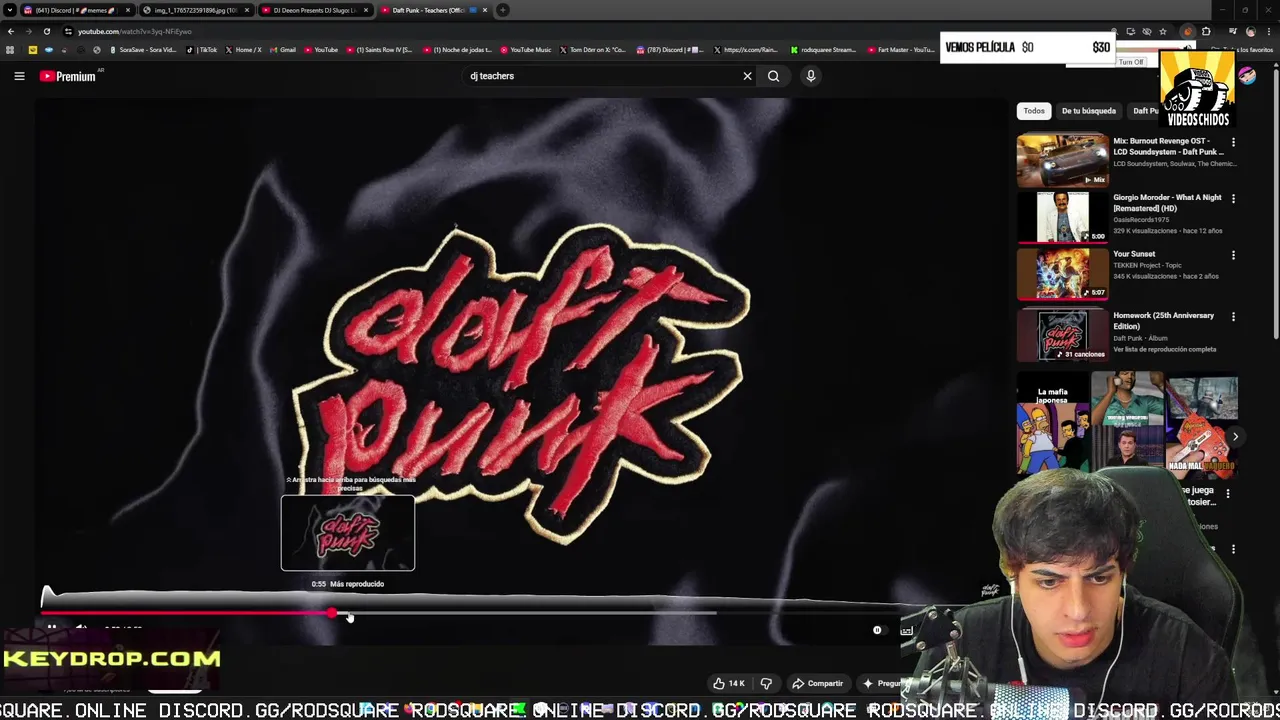This screenshot has width=1280, height=720.
Task: Click the crossed-out eye icon in address bar
Action: pos(1147,31)
